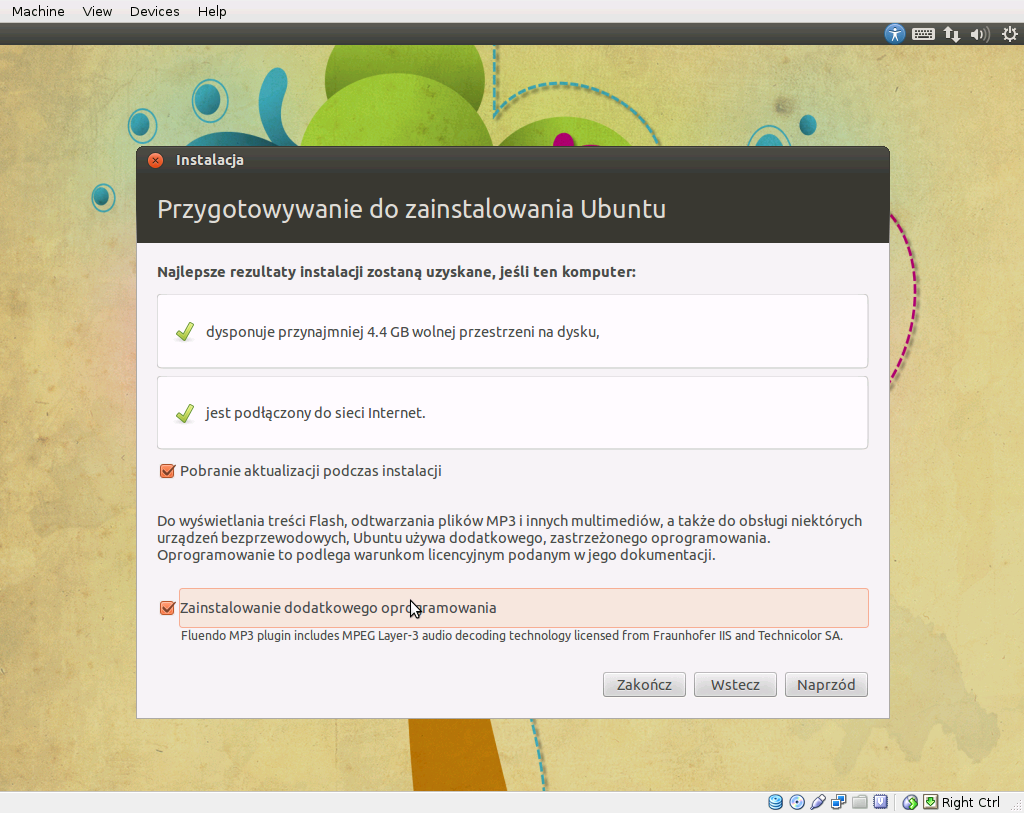Click the green checkmark beside disk space
The width and height of the screenshot is (1024, 813).
(185, 332)
